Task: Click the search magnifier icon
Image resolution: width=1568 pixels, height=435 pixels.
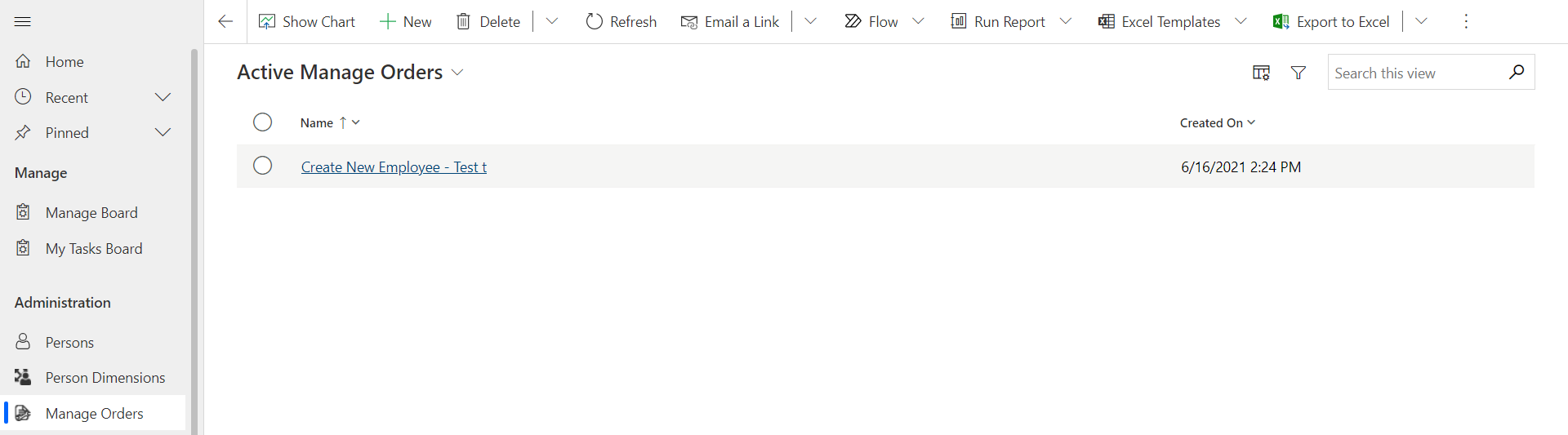Action: [1517, 73]
